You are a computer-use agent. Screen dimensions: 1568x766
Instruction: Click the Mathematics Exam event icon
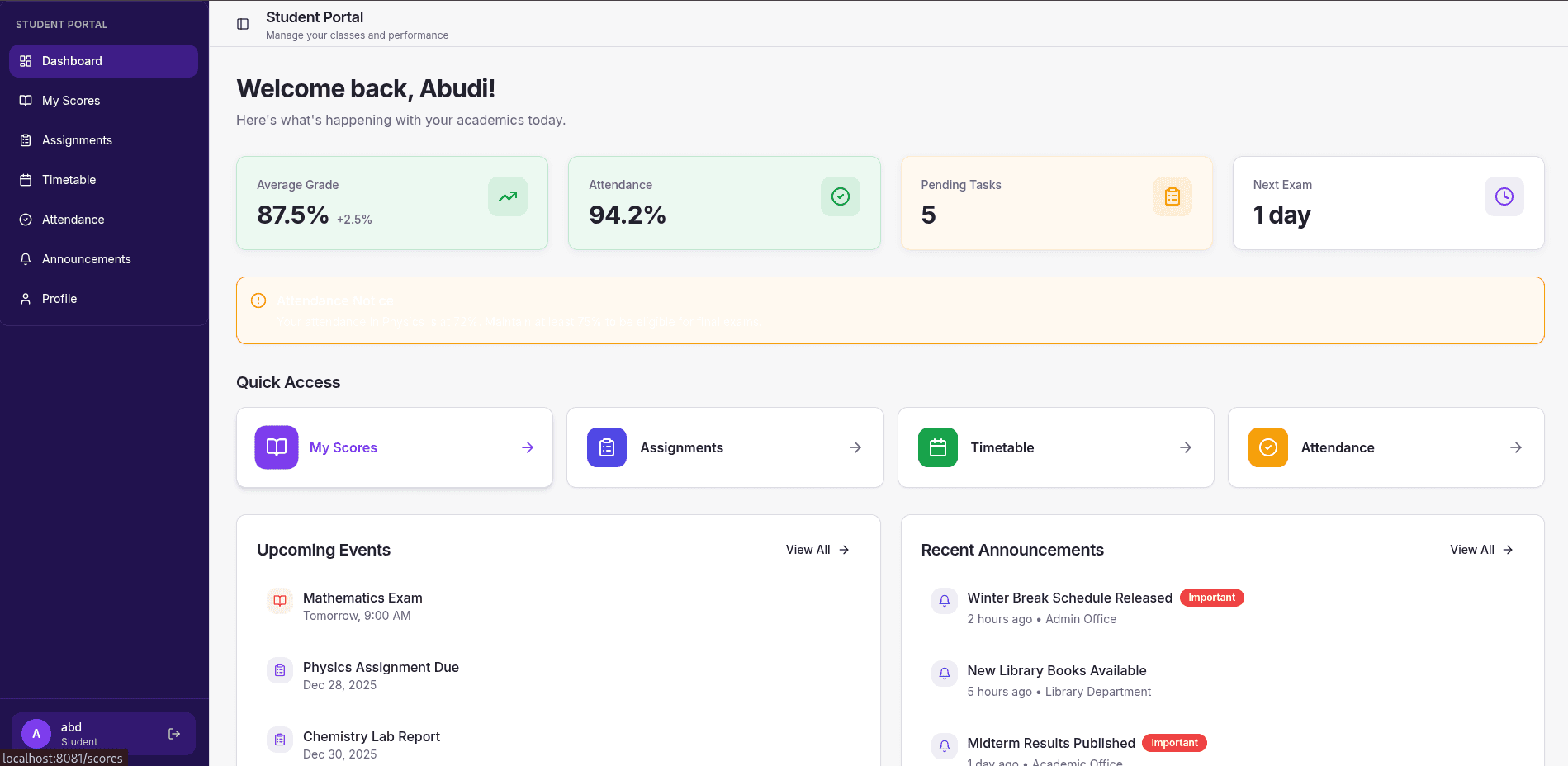pos(280,601)
